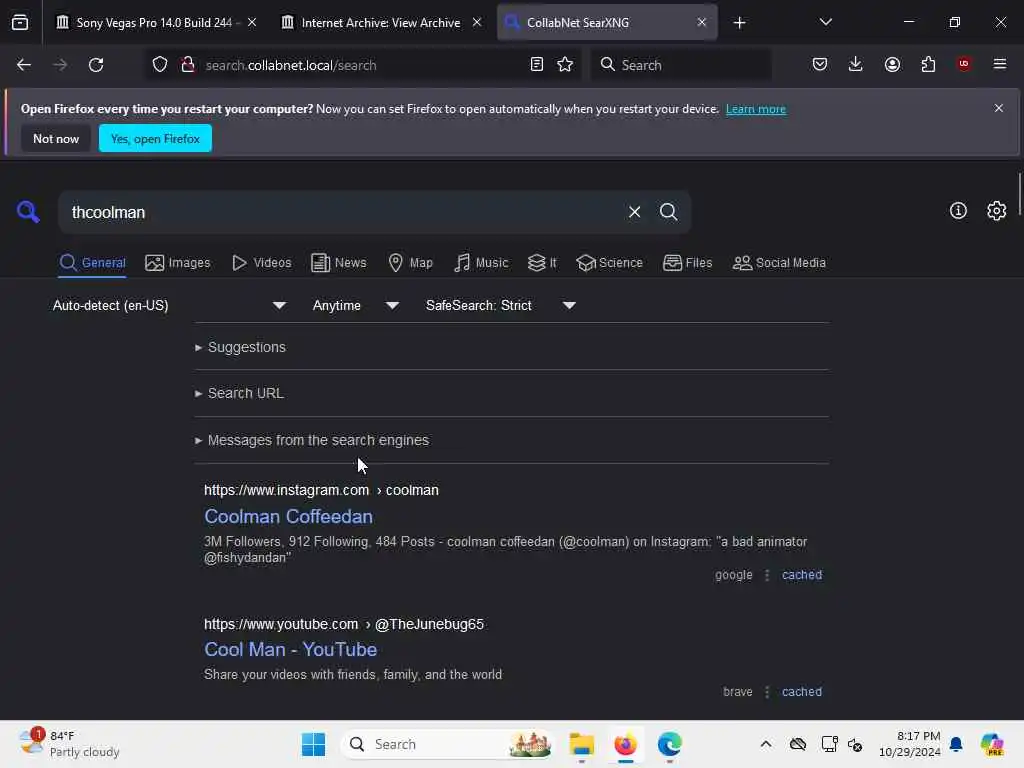The height and width of the screenshot is (768, 1024).
Task: Open a new browser tab
Action: (x=739, y=23)
